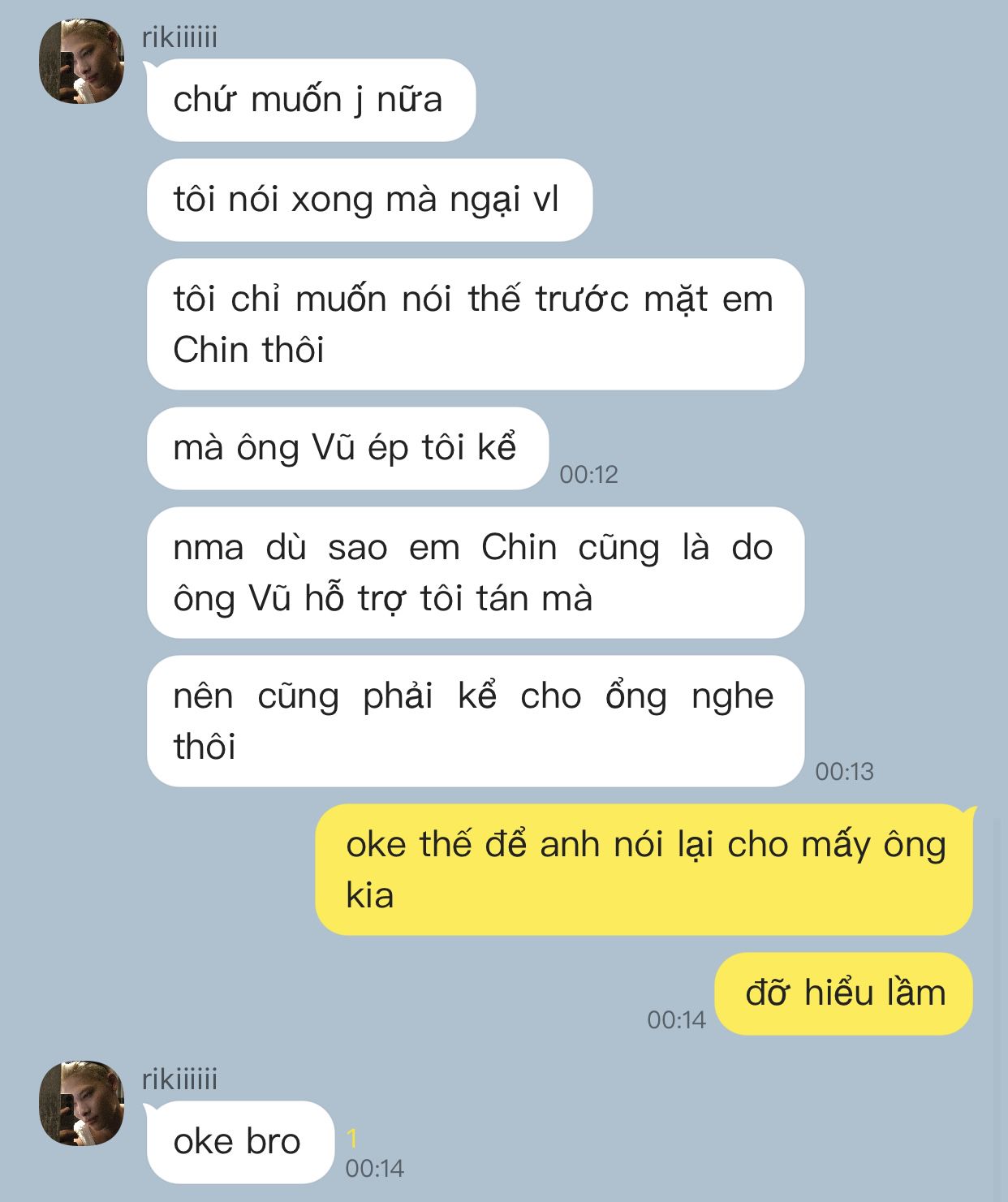
Task: Tap the top rikiiiiii username label
Action: click(x=179, y=37)
